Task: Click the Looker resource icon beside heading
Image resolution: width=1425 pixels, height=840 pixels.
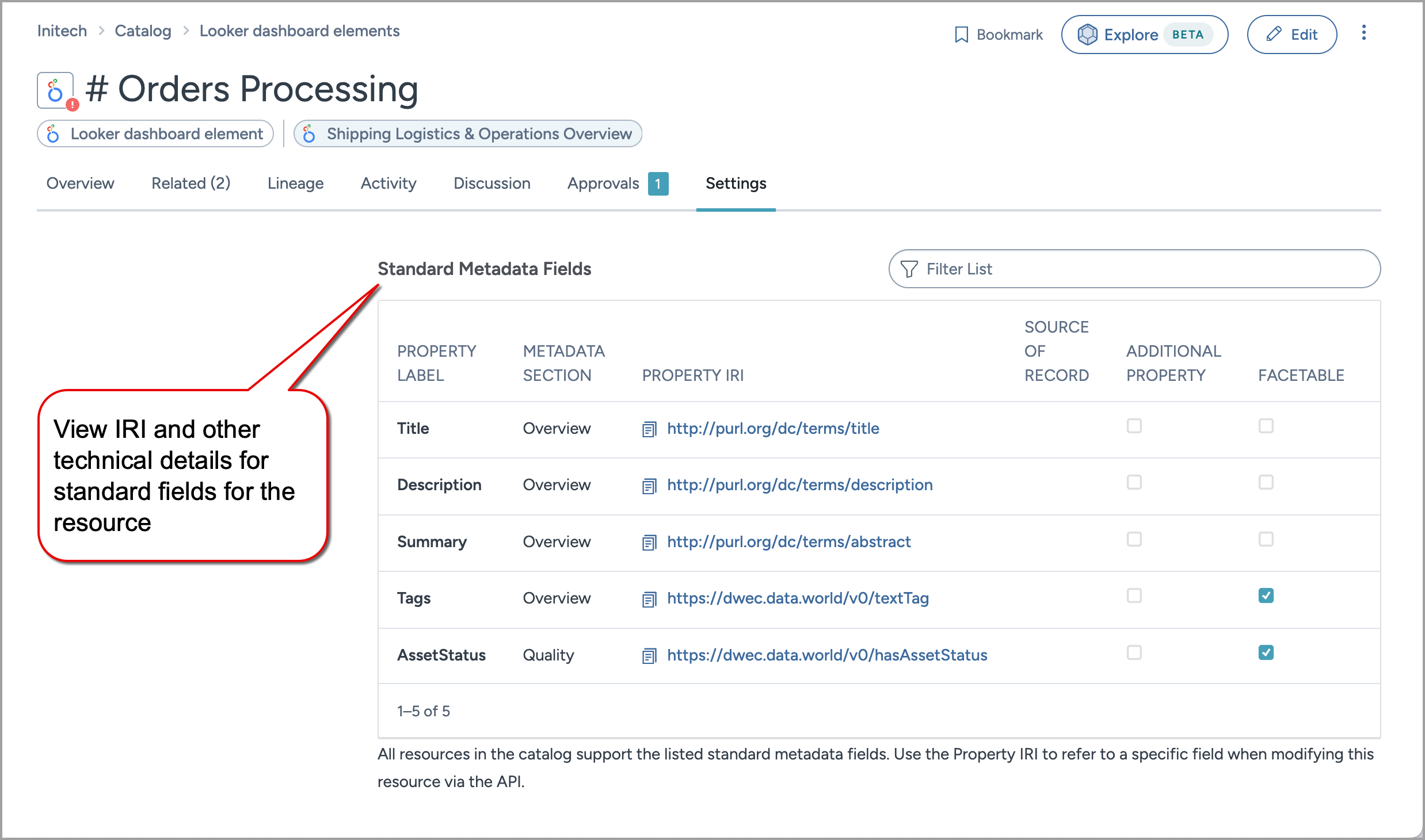Action: [x=55, y=90]
